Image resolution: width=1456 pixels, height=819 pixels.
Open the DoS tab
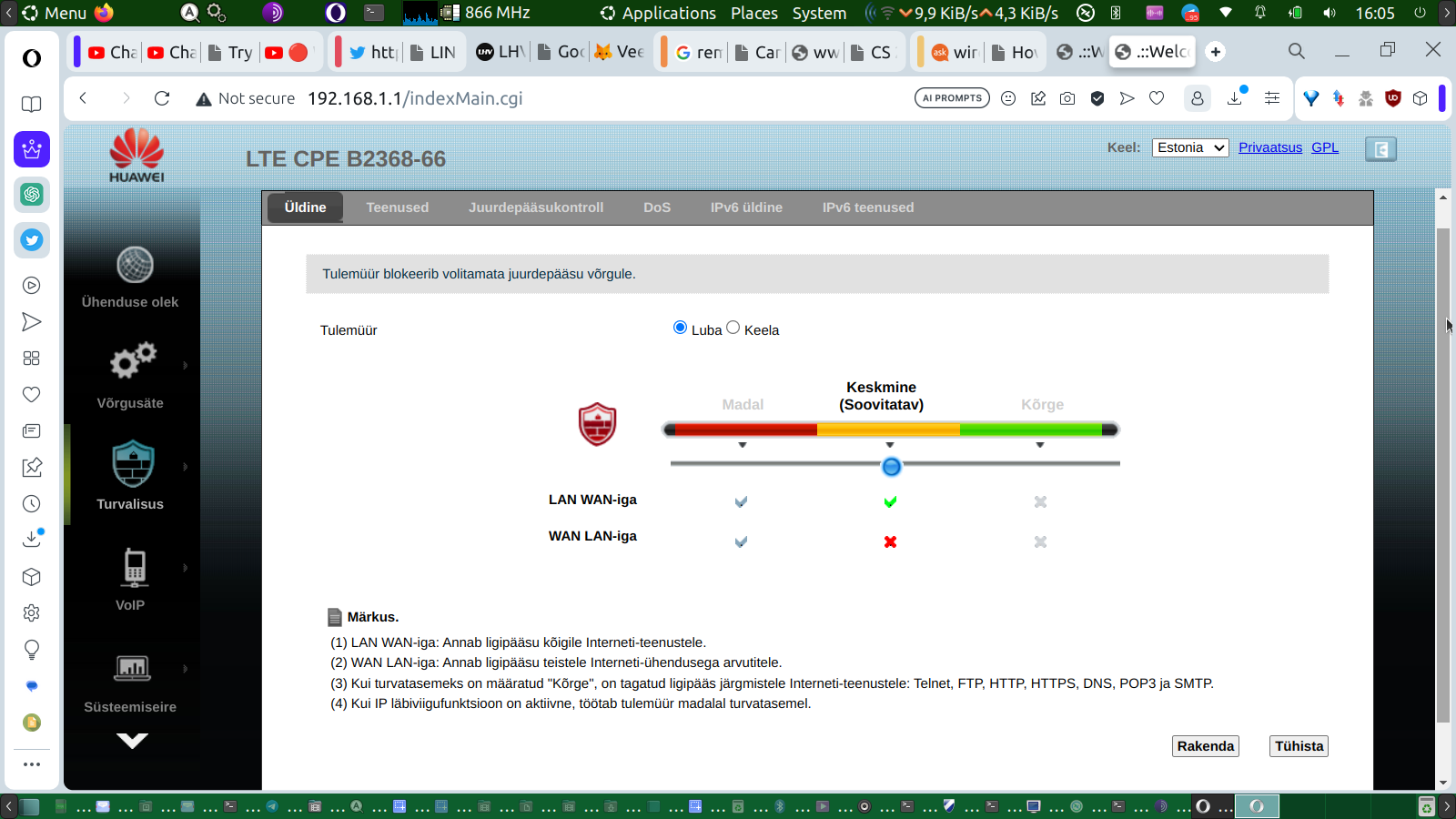pyautogui.click(x=657, y=207)
